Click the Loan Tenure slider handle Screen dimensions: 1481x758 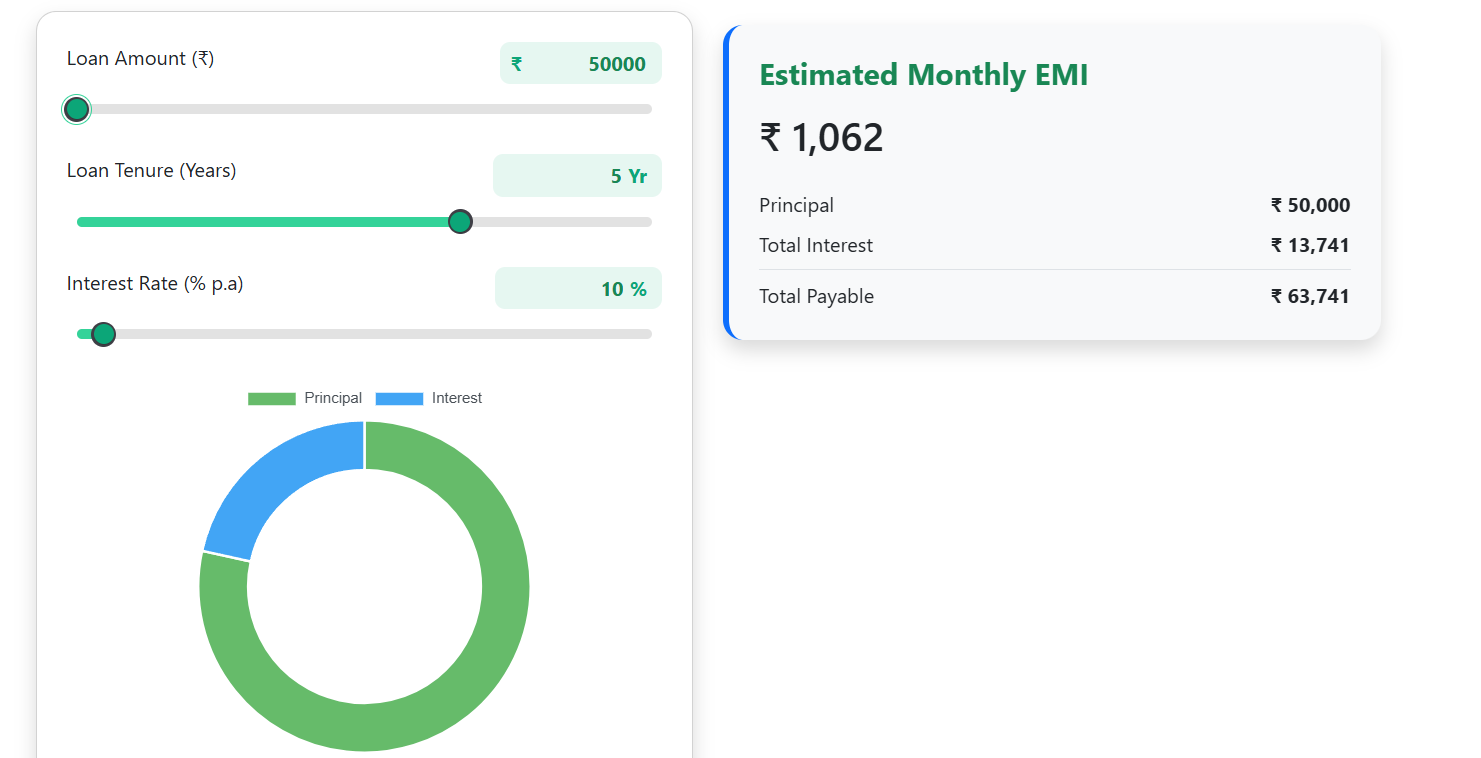(x=460, y=222)
